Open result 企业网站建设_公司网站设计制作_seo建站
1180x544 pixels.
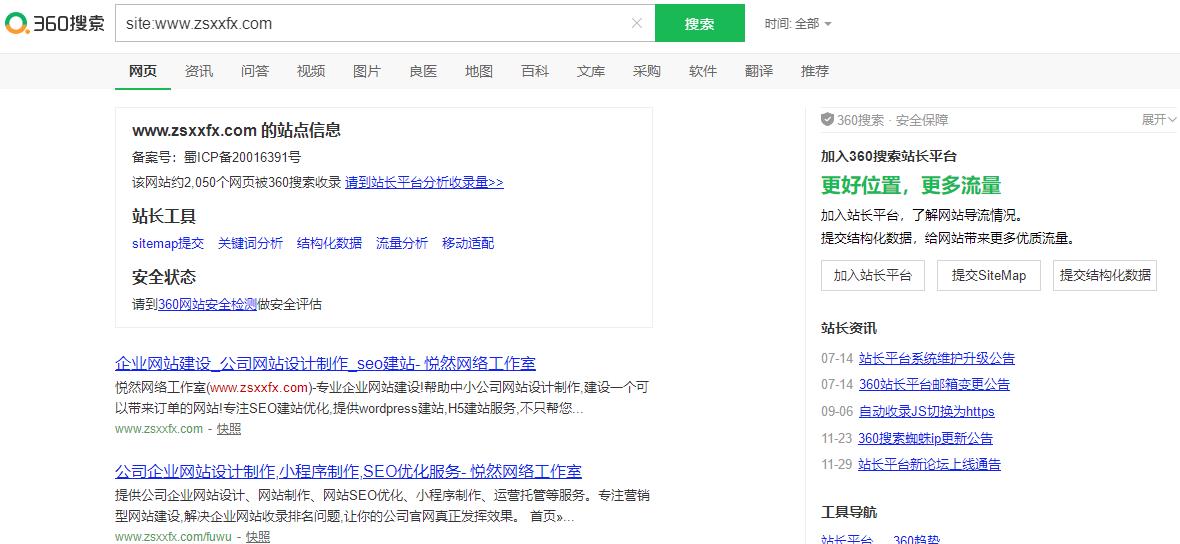point(325,363)
